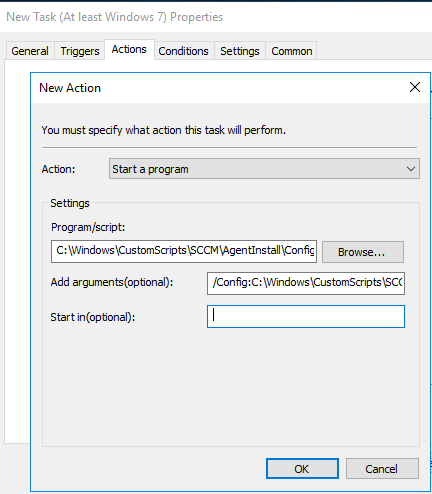Confirm the action with OK
This screenshot has height=494, width=432.
pyautogui.click(x=302, y=469)
